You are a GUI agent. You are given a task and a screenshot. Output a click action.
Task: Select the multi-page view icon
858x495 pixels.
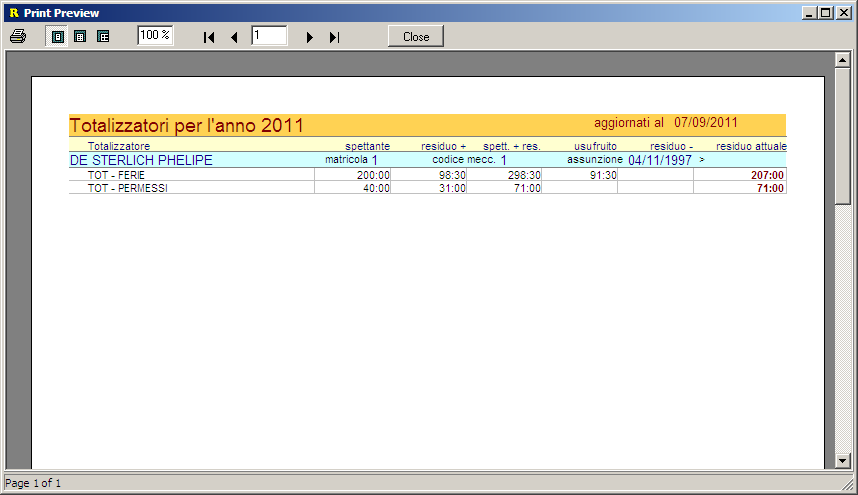pyautogui.click(x=103, y=37)
